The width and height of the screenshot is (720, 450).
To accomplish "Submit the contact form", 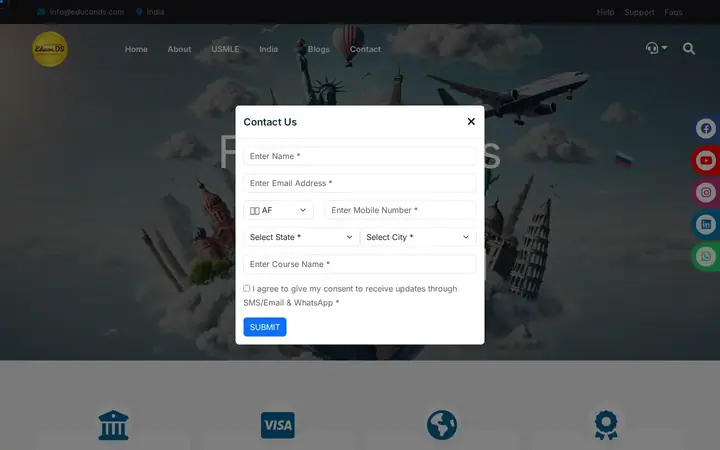I will (265, 327).
